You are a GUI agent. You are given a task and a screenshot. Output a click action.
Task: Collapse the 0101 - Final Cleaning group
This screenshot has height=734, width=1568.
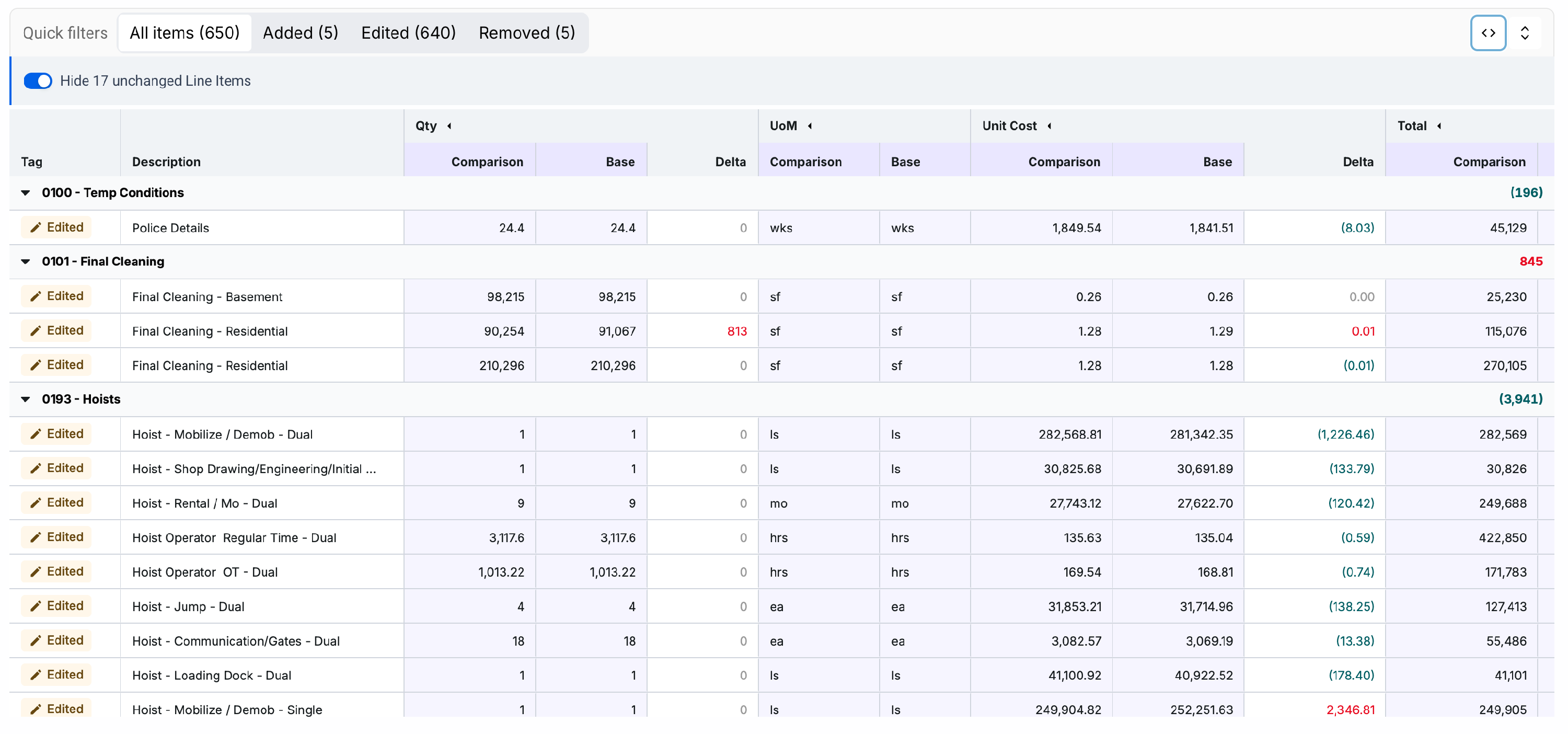coord(26,262)
